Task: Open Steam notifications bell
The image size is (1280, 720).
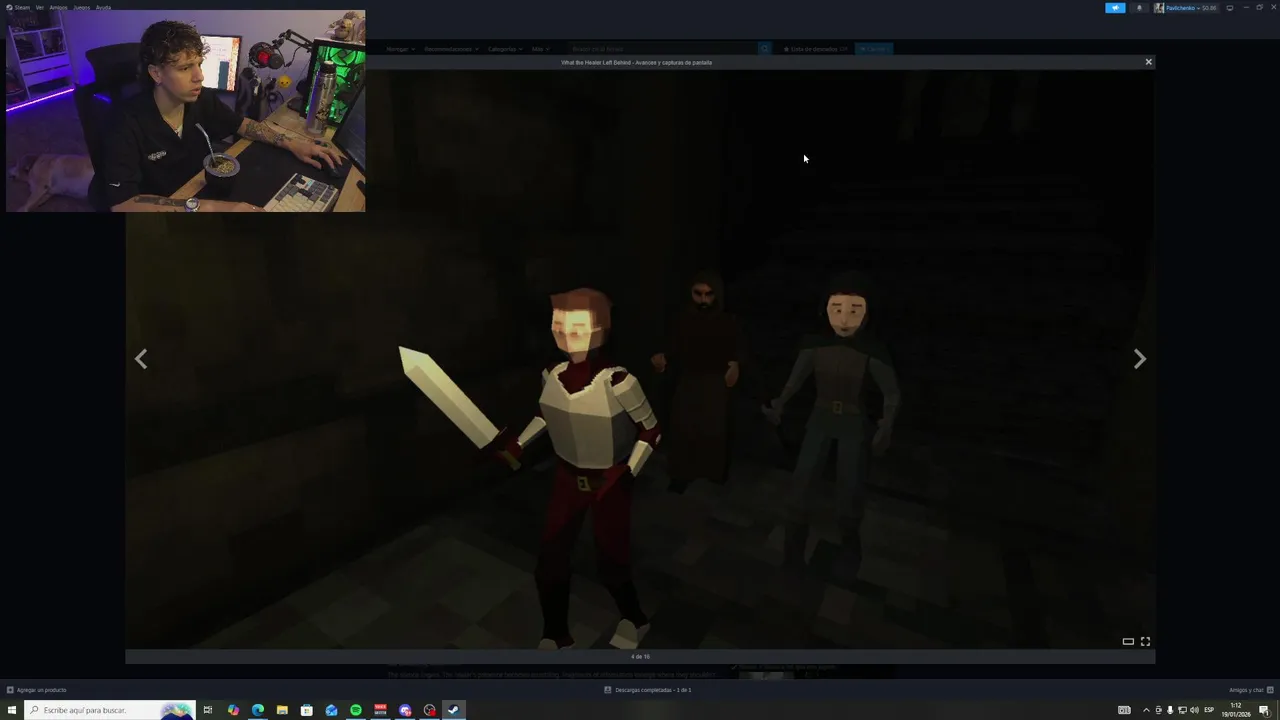Action: pyautogui.click(x=1138, y=8)
